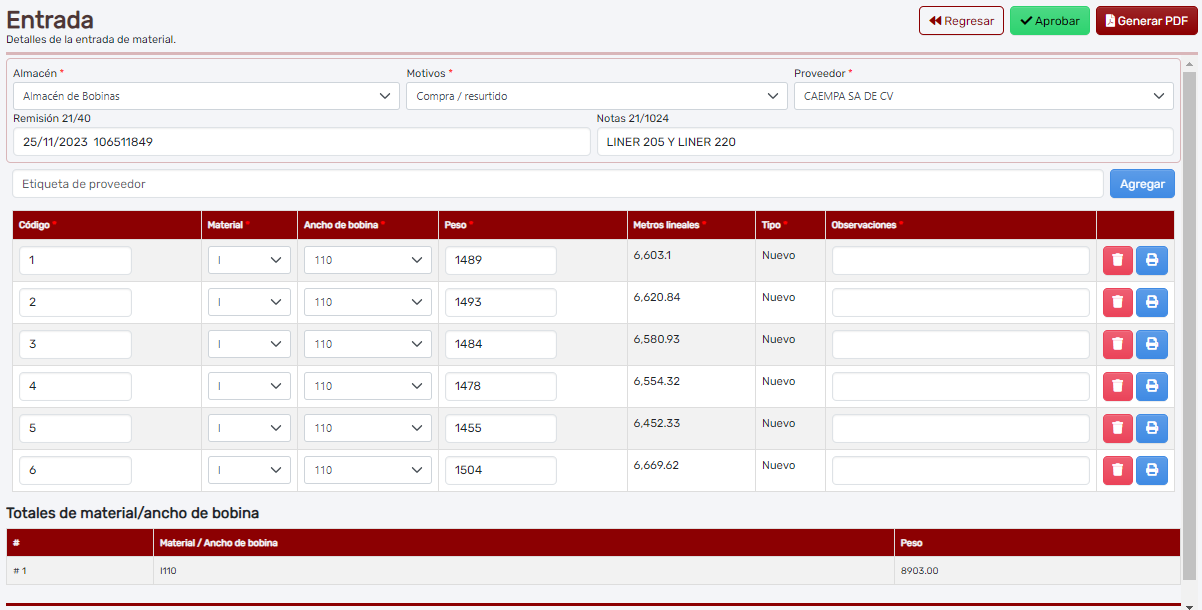Delete the row with weight 1504

point(1117,470)
